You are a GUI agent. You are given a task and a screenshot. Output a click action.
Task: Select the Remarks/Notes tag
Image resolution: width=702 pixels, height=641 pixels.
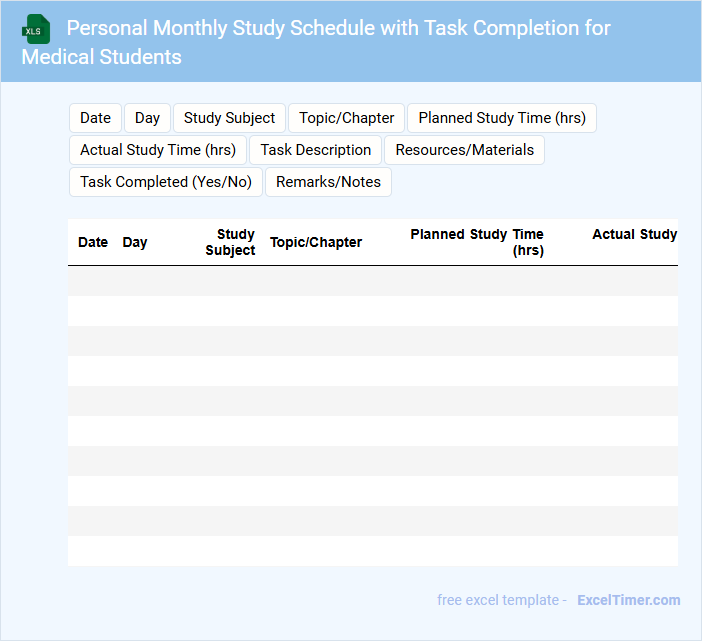pyautogui.click(x=328, y=182)
